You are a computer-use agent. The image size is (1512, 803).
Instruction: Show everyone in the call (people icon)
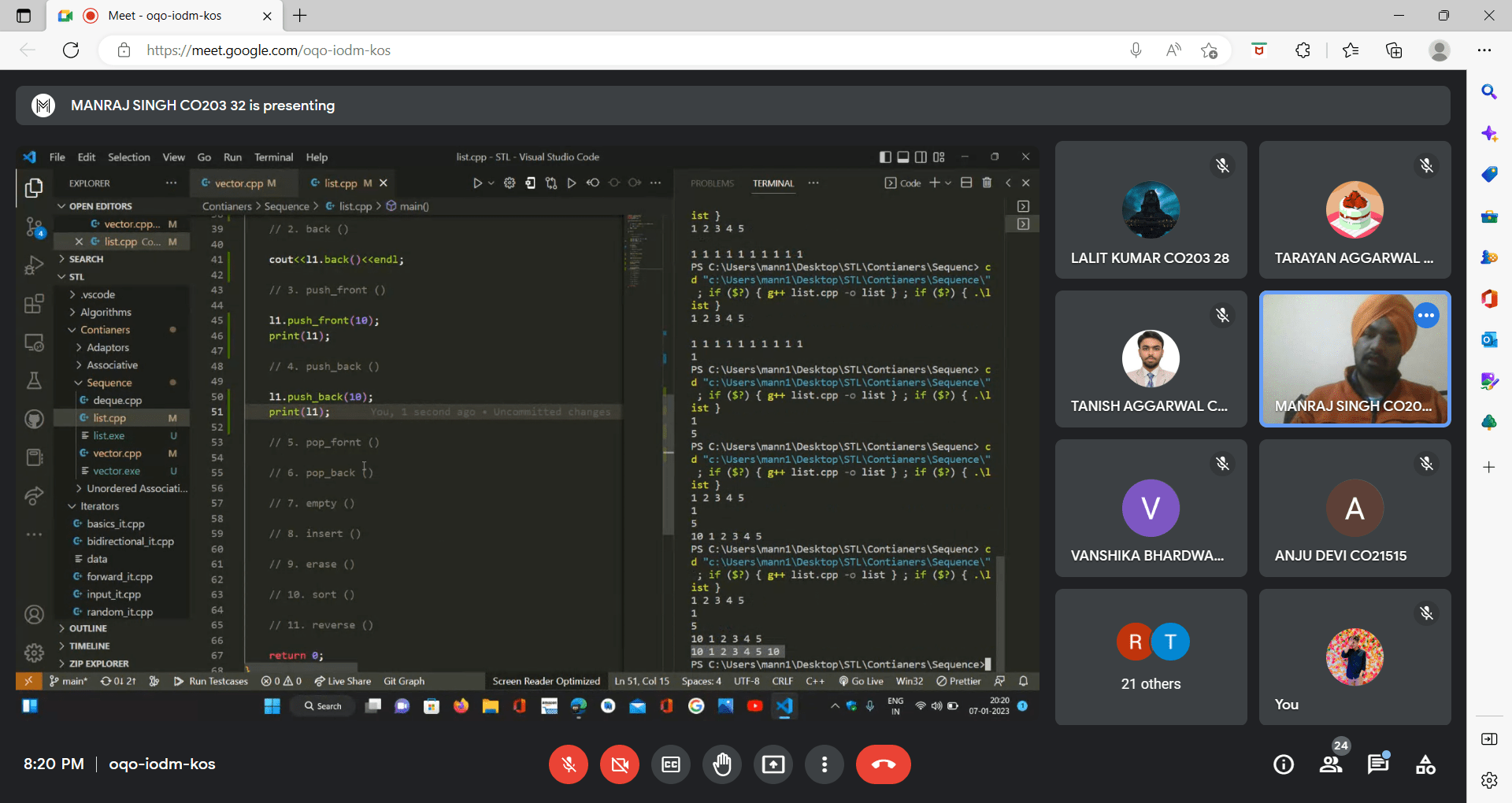(1331, 764)
